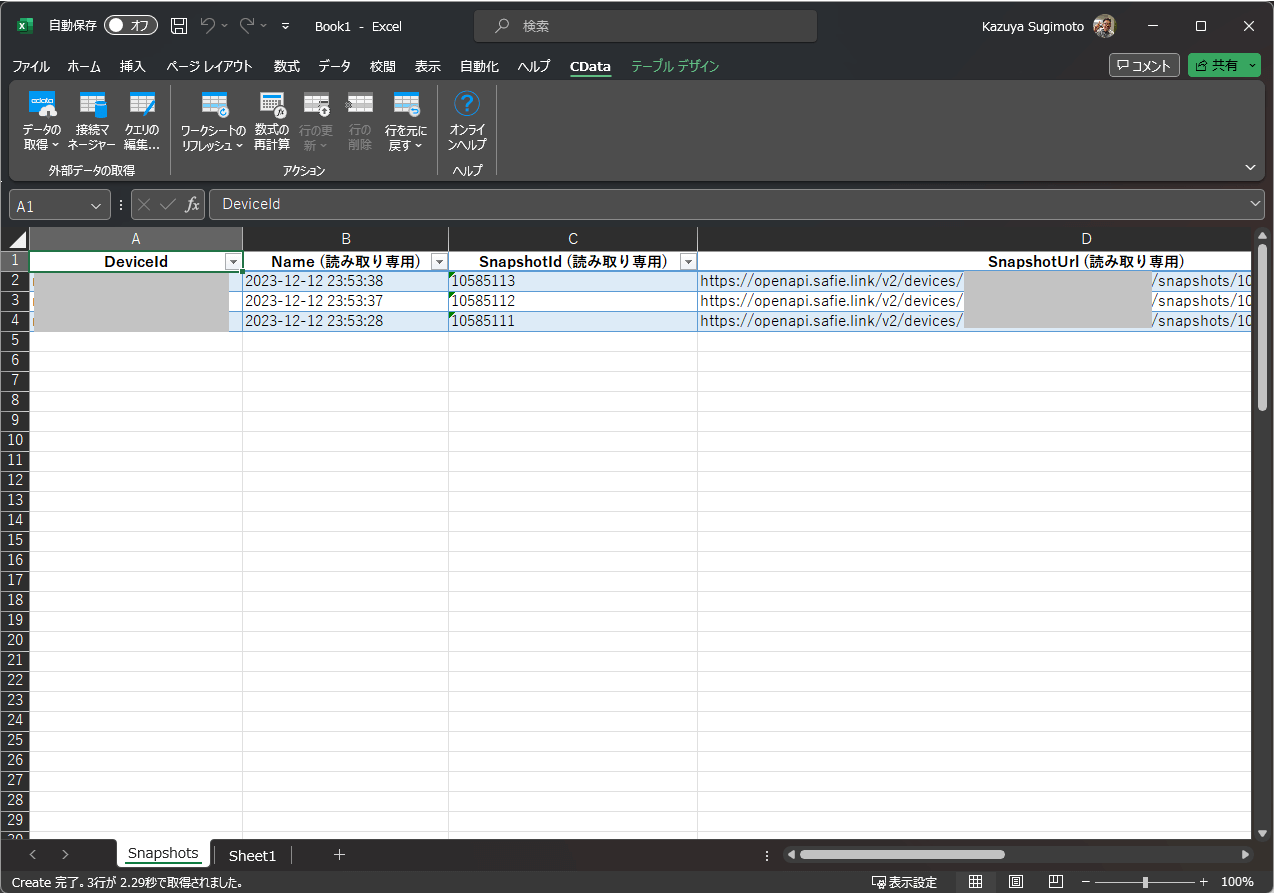
Task: Open the SnapshotId column filter dropdown
Action: [x=687, y=262]
